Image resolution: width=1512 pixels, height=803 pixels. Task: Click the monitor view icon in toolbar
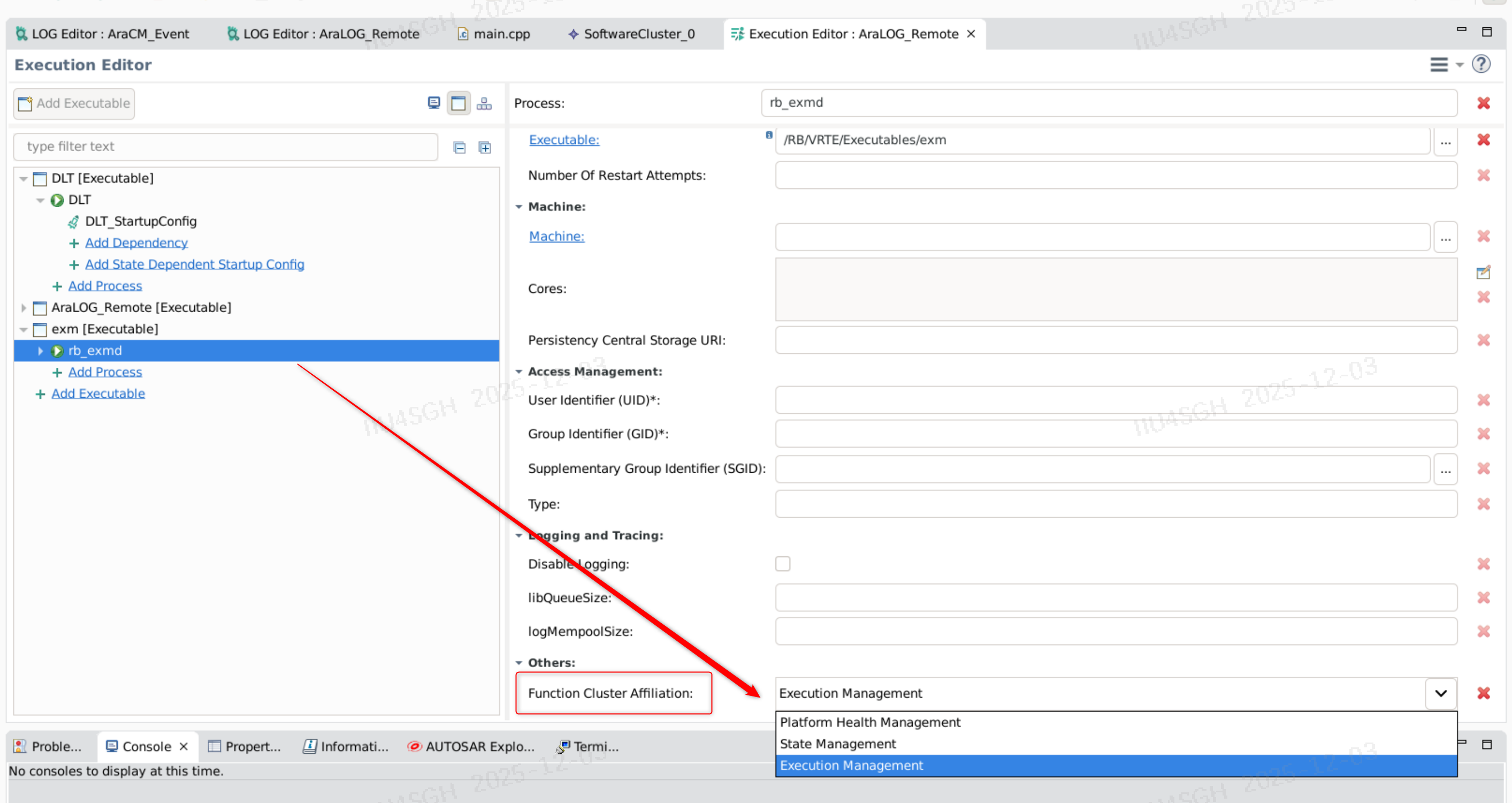433,103
